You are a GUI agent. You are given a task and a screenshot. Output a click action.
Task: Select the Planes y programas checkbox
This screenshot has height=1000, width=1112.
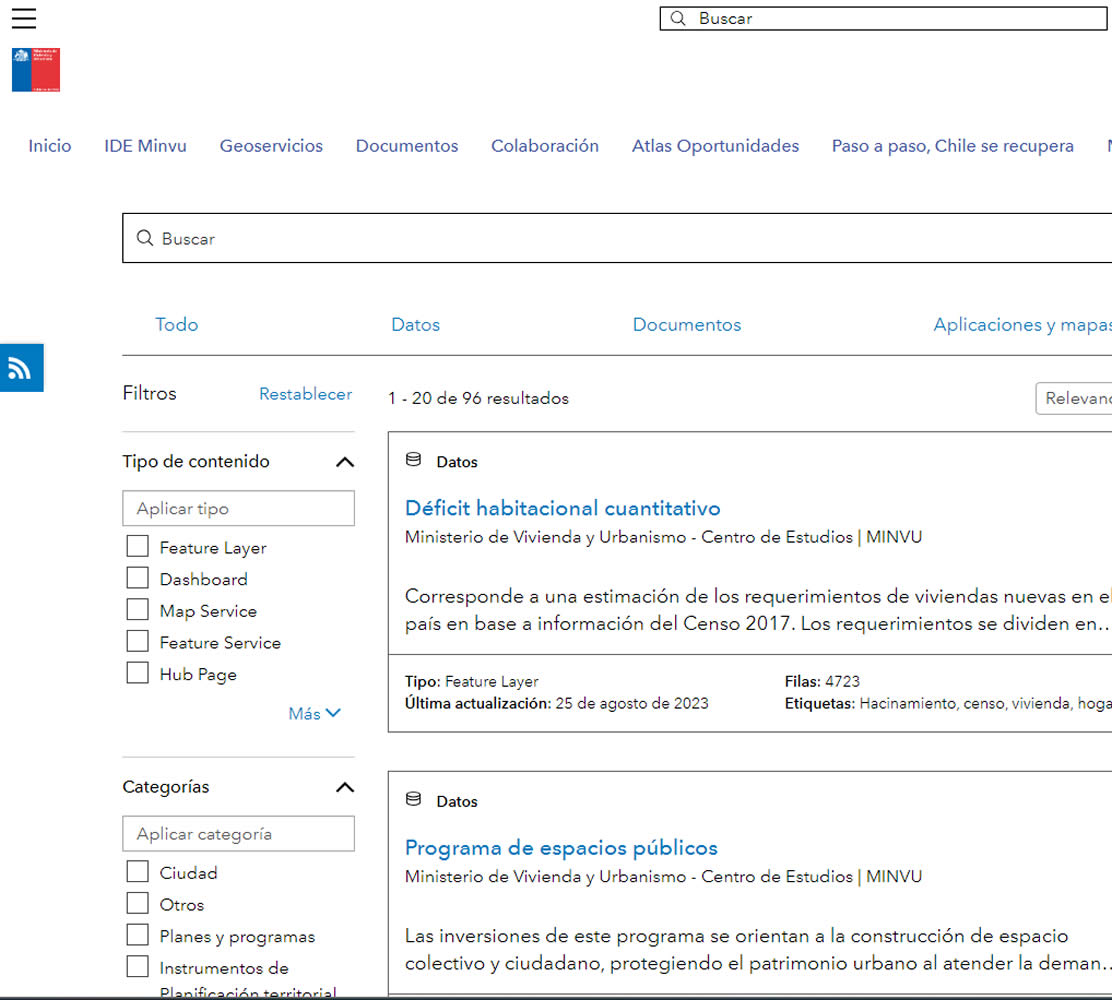[137, 936]
